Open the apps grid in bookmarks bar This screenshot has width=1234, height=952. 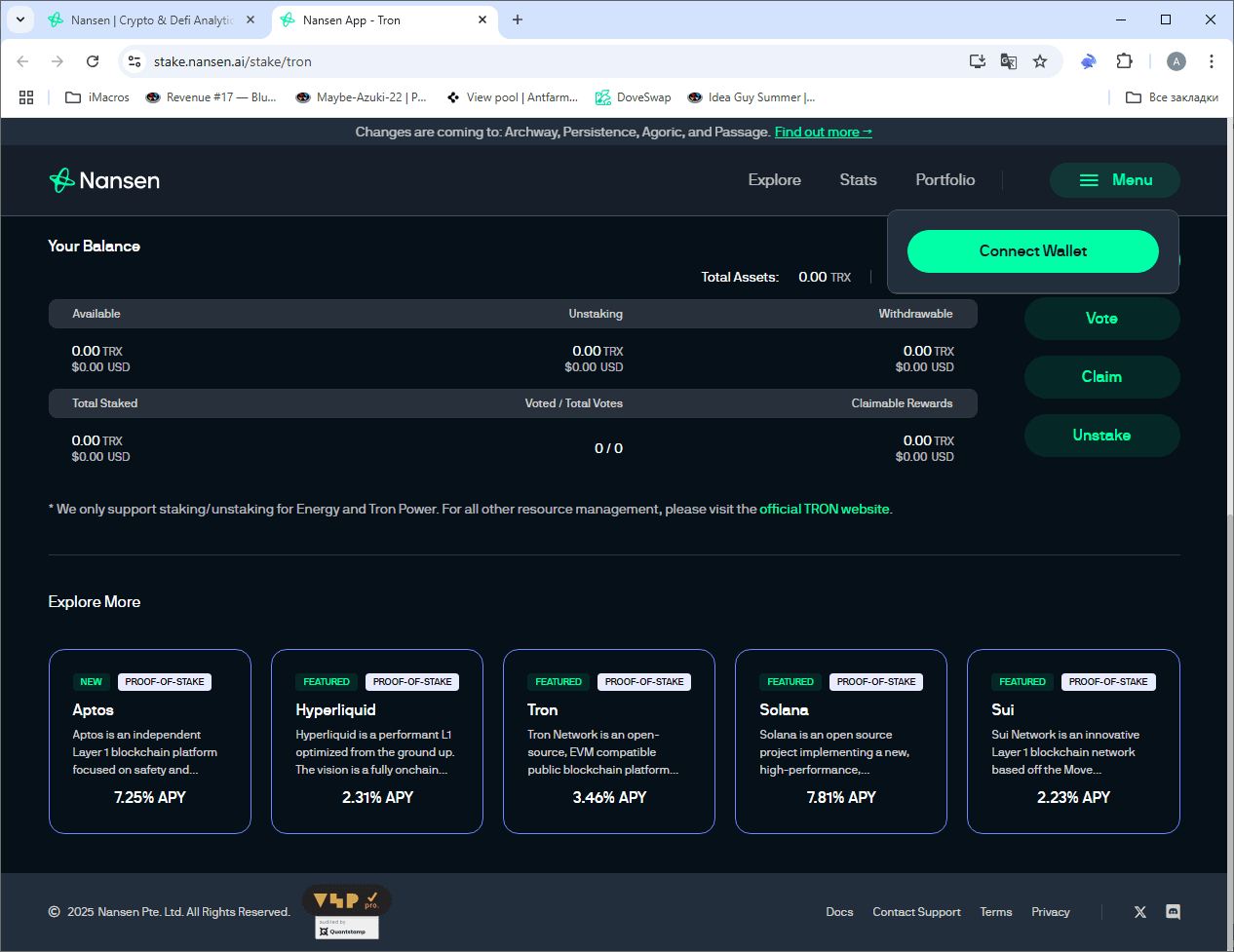(26, 97)
